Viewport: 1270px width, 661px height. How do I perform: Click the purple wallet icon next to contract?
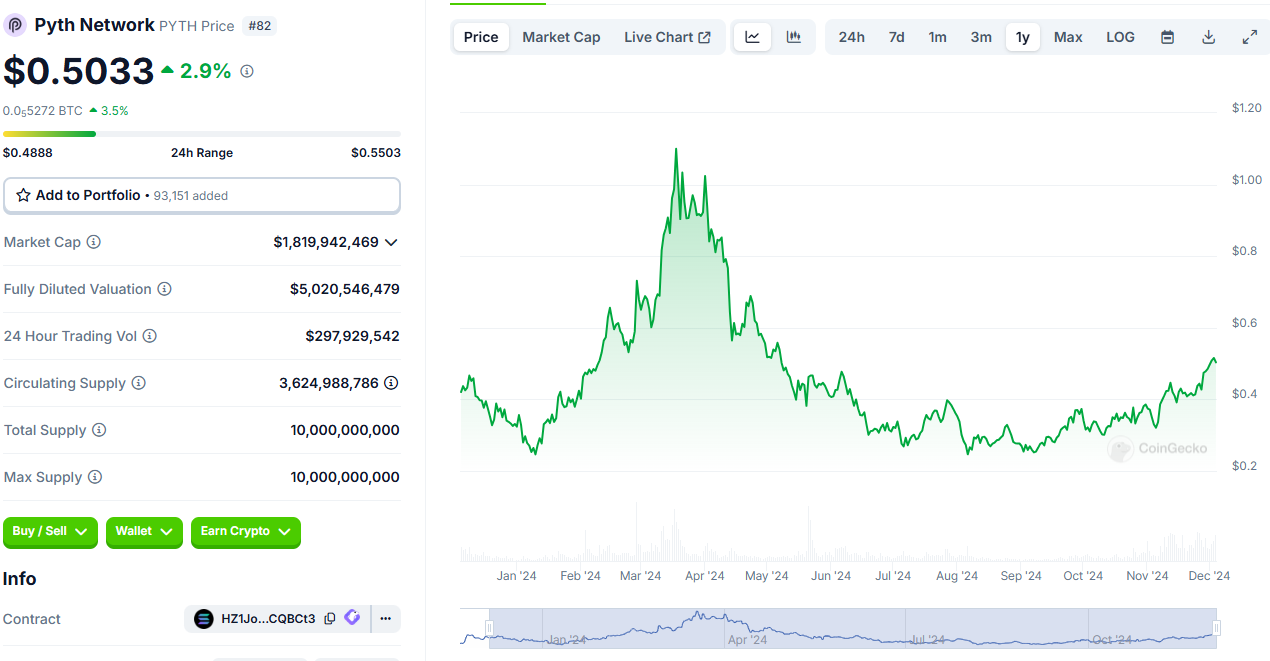352,618
